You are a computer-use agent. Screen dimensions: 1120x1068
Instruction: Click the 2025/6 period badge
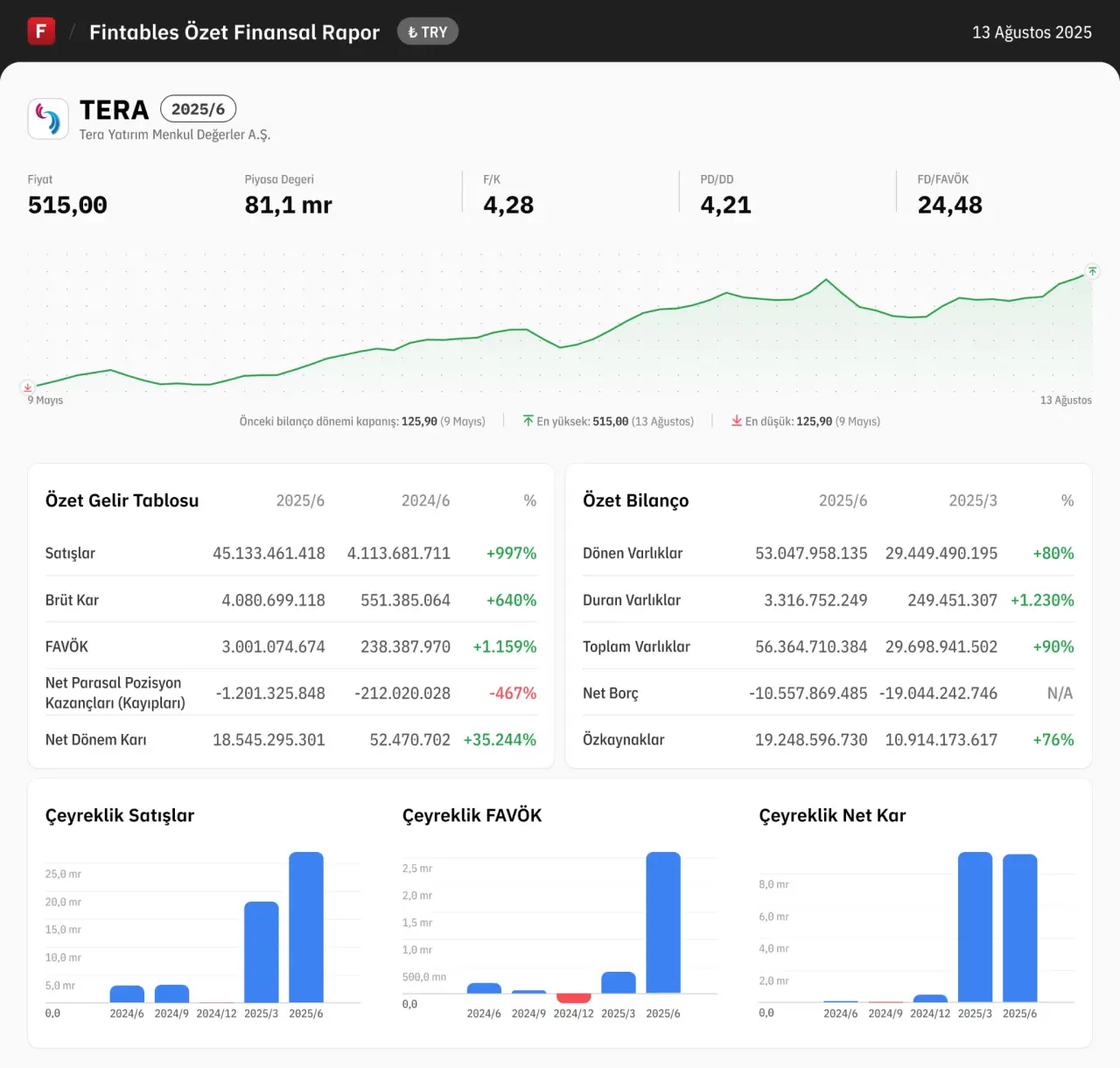pyautogui.click(x=198, y=109)
